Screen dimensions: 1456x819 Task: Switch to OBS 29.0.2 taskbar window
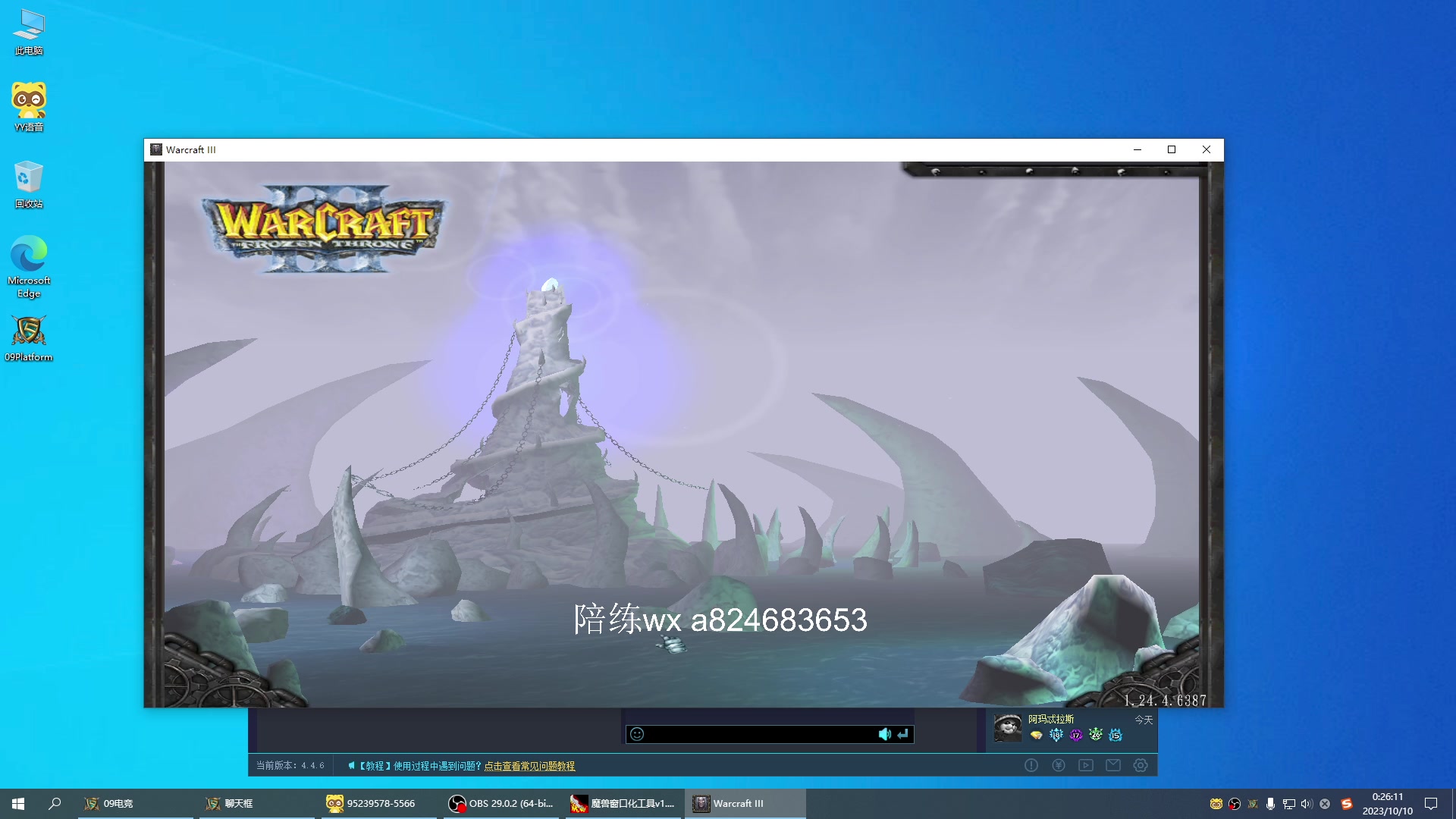(x=500, y=804)
